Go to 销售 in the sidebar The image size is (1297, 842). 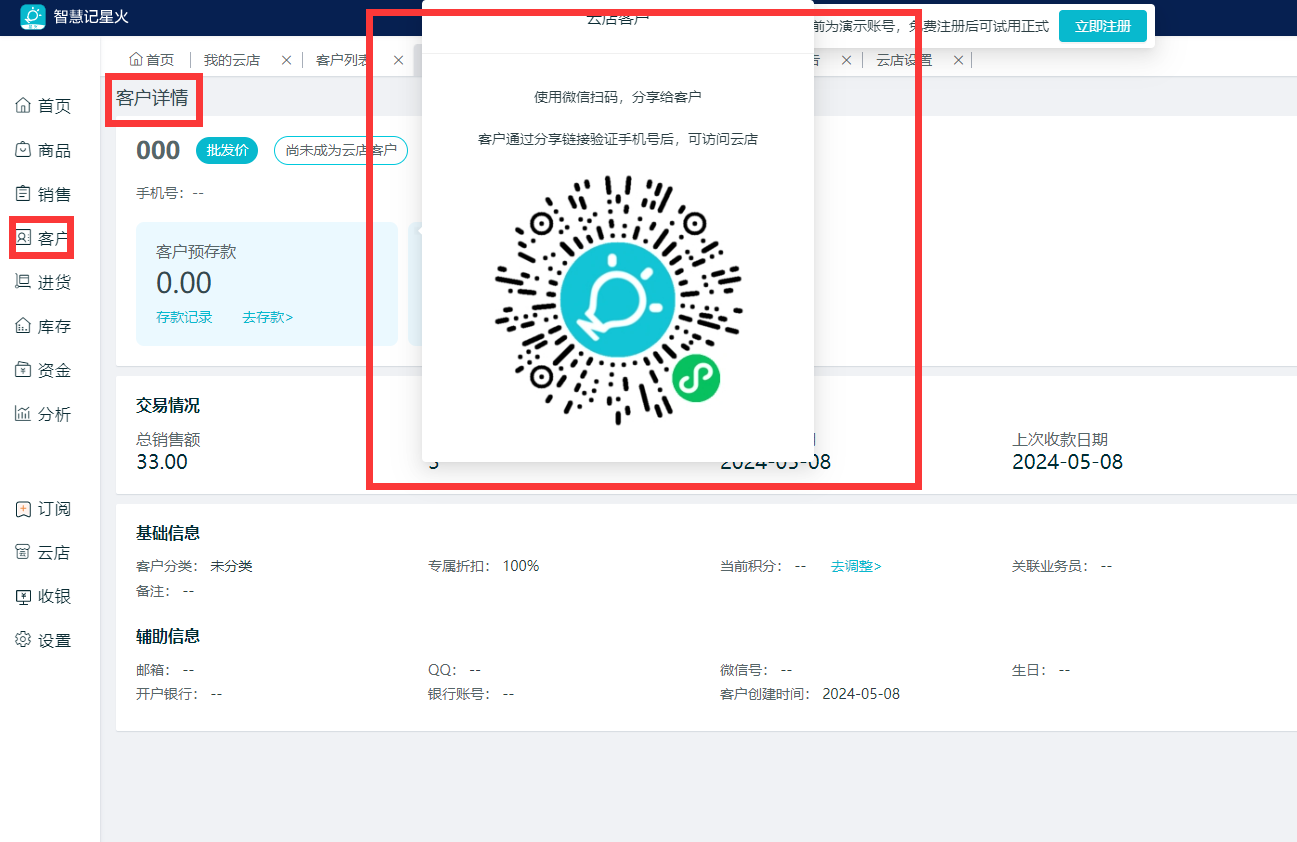coord(44,194)
